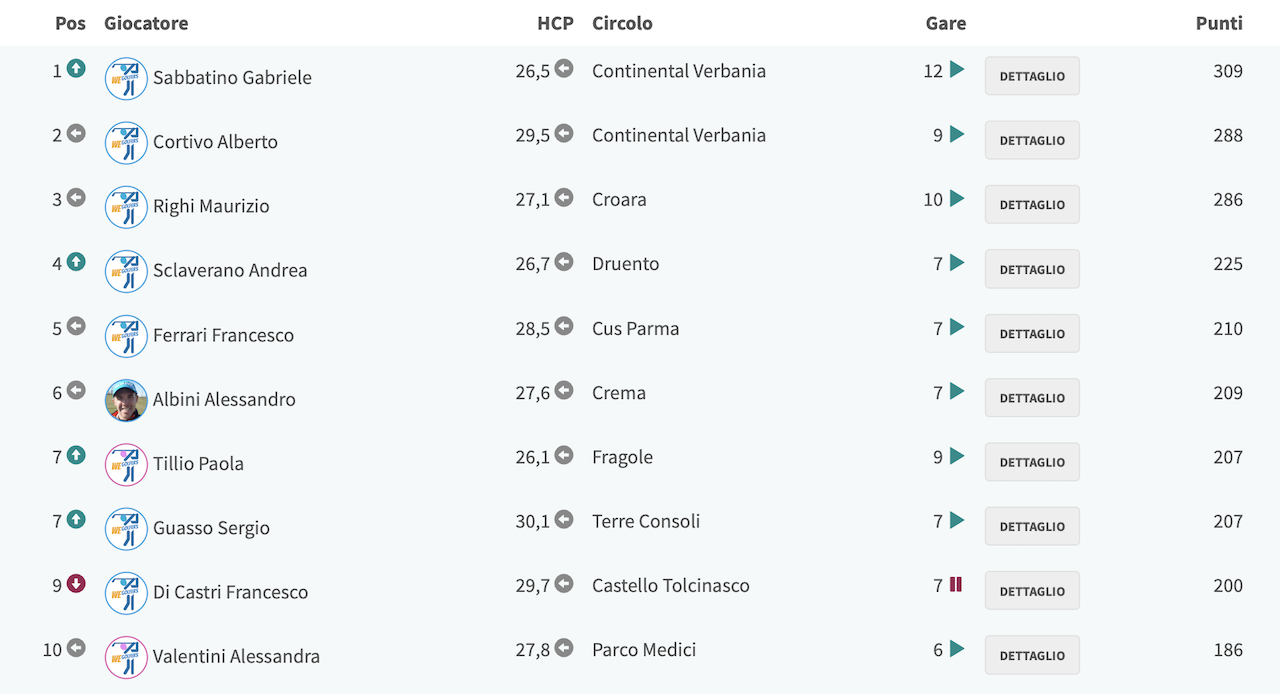Sort by the Punti column header
1280x694 pixels.
[1219, 23]
